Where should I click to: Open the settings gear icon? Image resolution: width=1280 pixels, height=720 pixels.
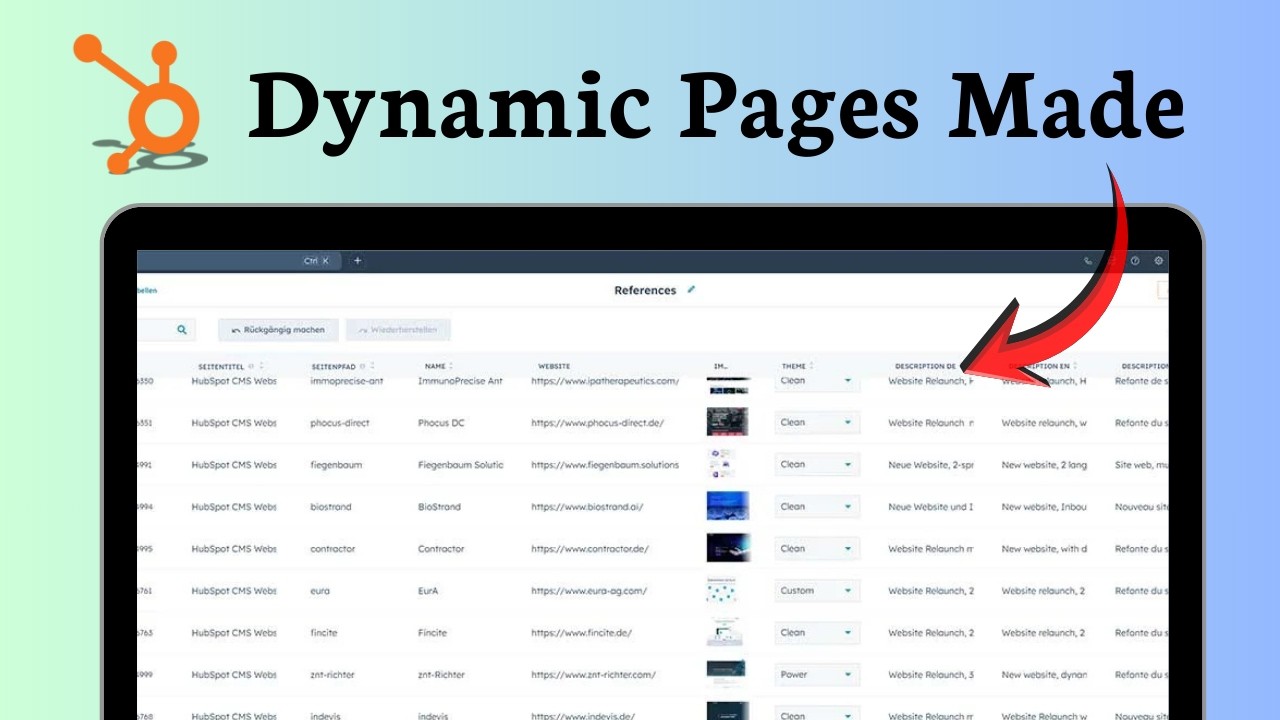(x=1159, y=261)
